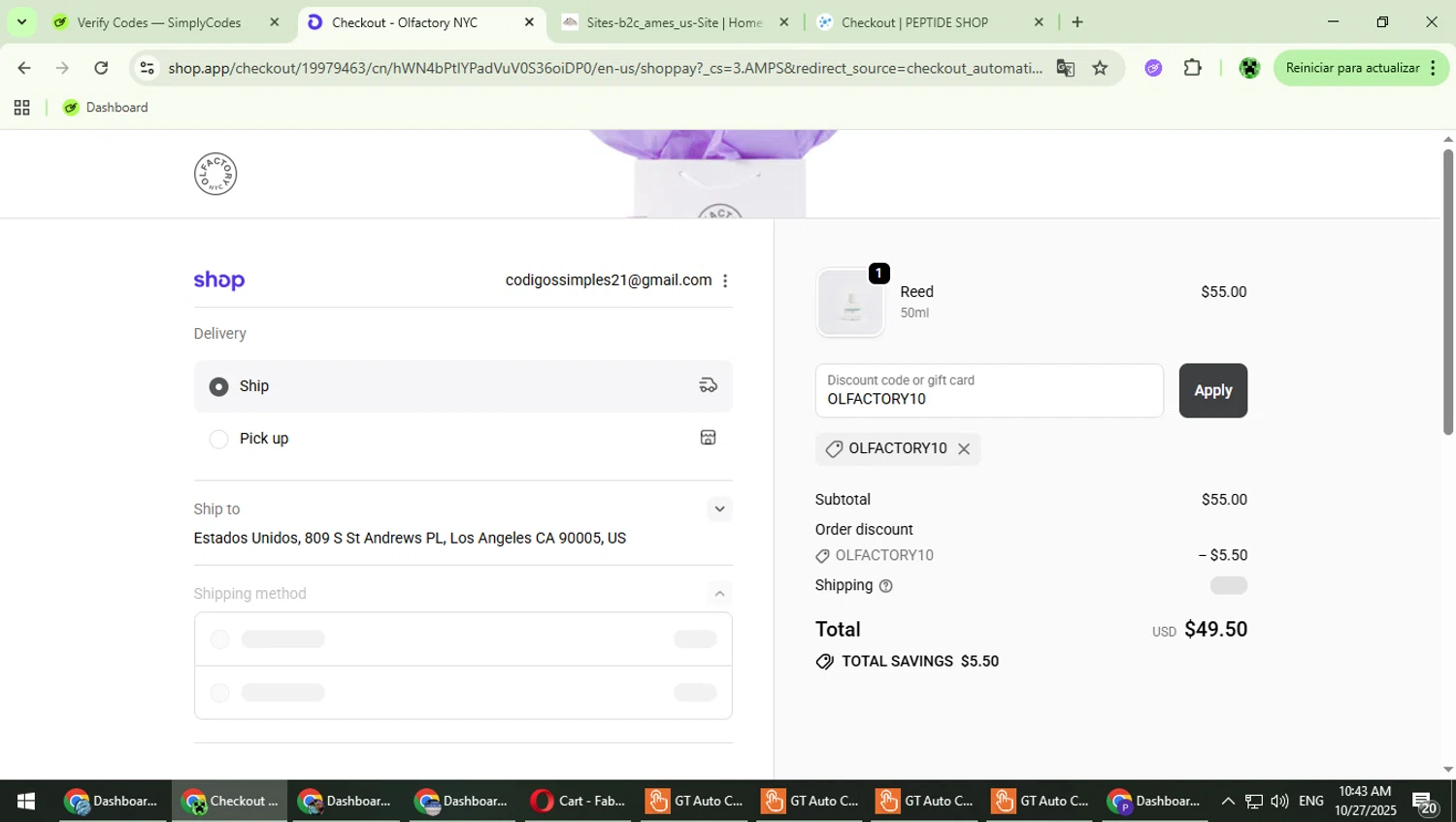
Task: Go back to previous page
Action: pyautogui.click(x=24, y=68)
